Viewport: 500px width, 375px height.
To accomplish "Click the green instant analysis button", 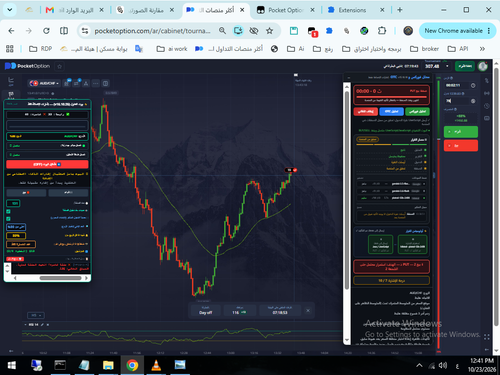I will click(x=417, y=111).
